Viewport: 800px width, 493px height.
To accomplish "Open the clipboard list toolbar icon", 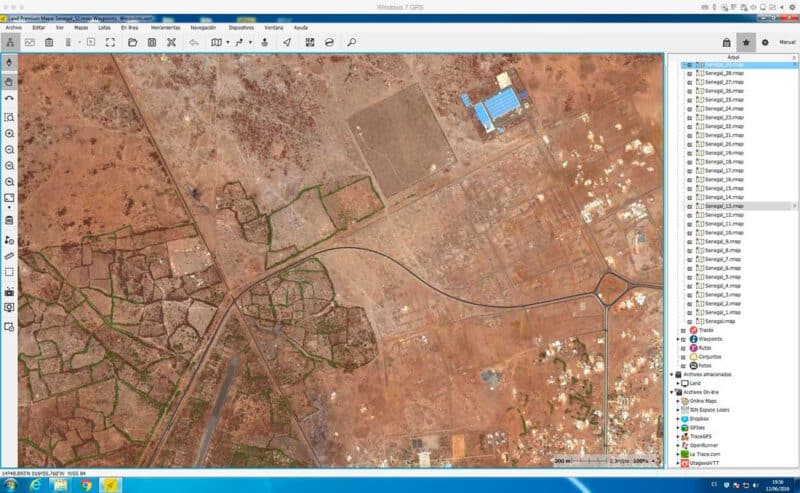I will [49, 42].
